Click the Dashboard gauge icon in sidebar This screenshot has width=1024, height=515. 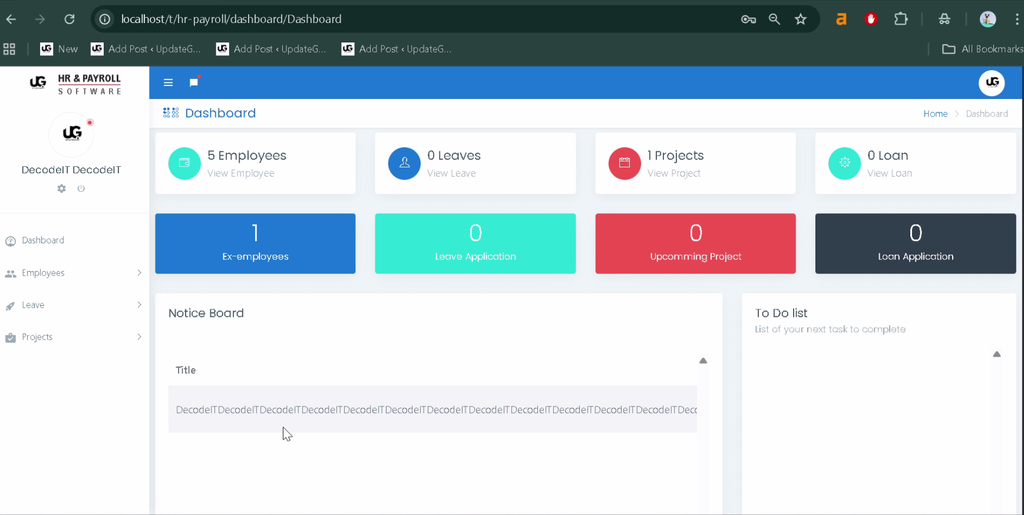click(x=10, y=241)
